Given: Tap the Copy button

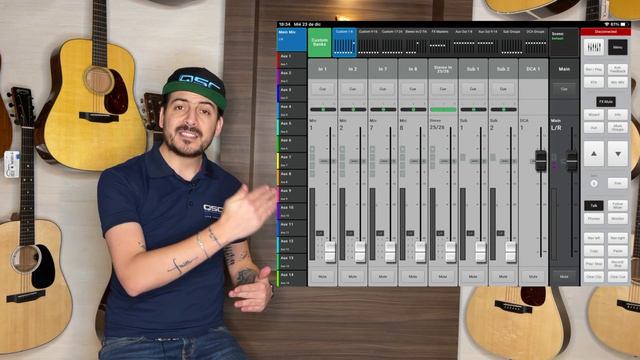Looking at the screenshot, I should click(x=593, y=251).
